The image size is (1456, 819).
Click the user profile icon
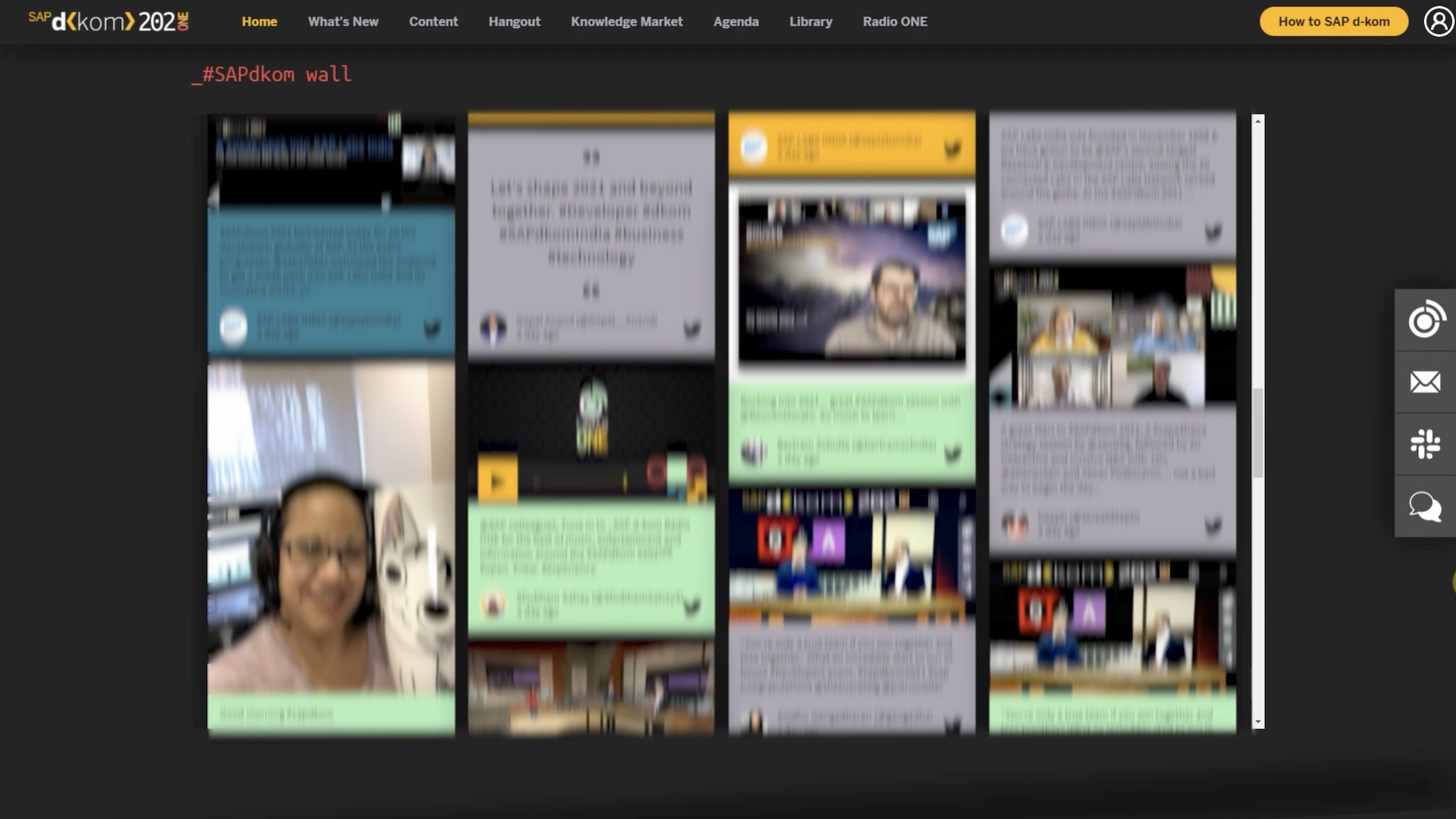pyautogui.click(x=1438, y=21)
